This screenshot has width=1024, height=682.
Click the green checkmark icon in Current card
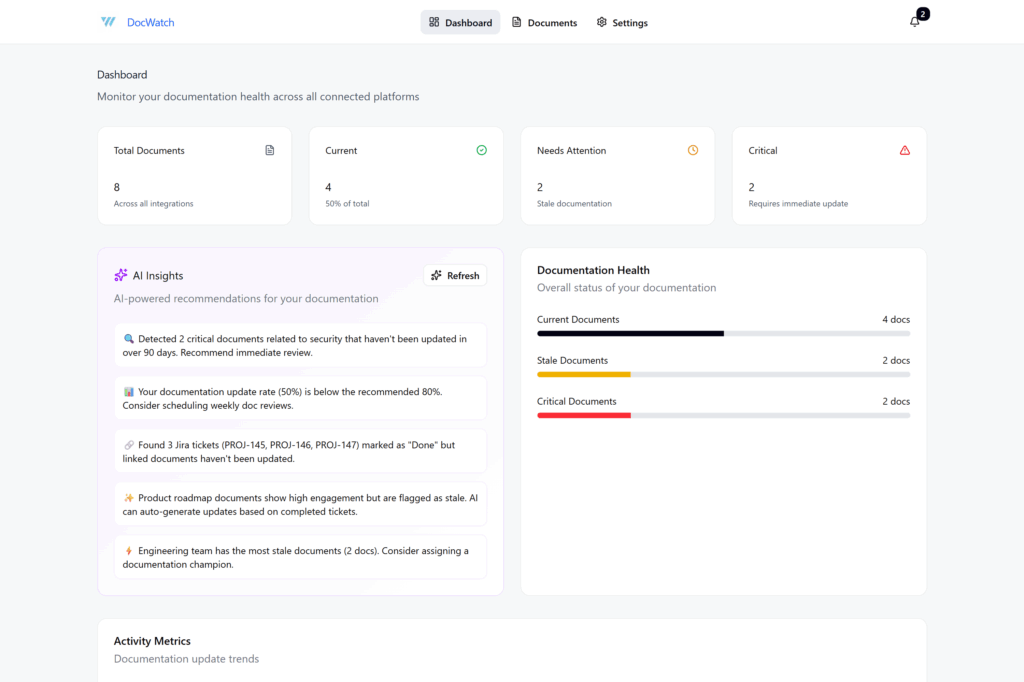click(x=481, y=150)
